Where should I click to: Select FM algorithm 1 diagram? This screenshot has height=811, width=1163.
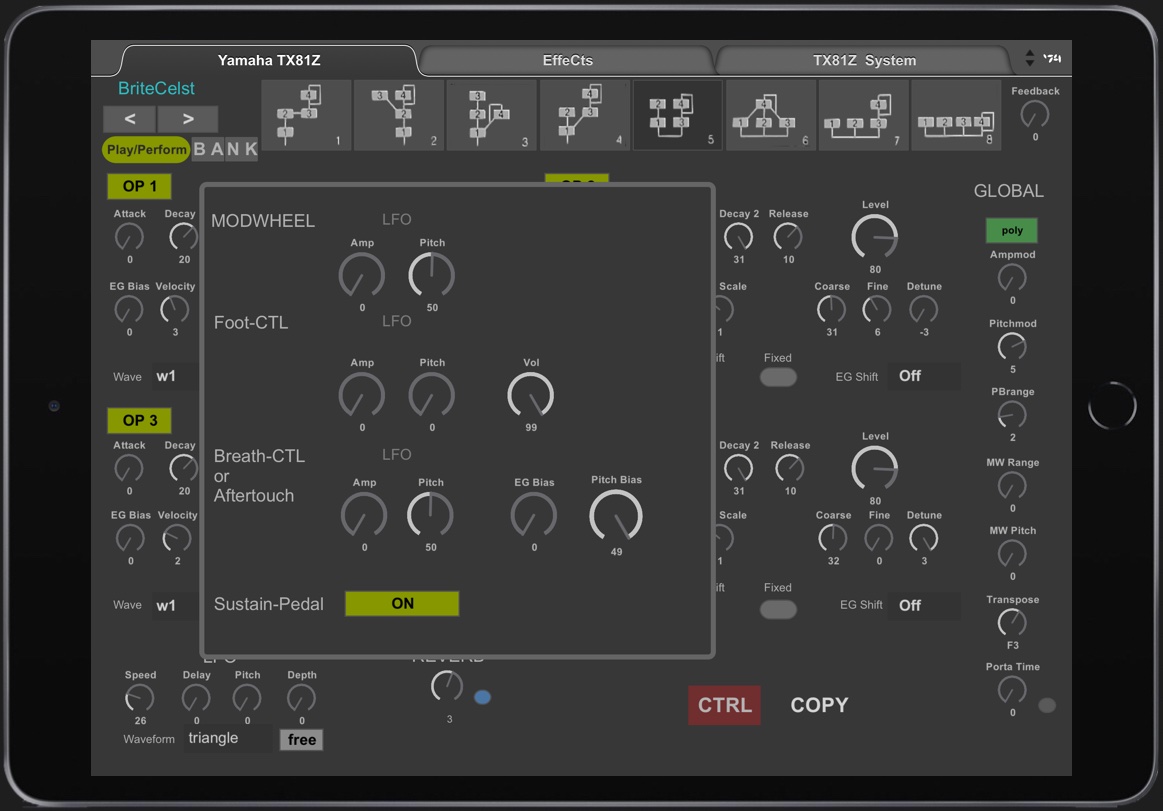click(305, 116)
